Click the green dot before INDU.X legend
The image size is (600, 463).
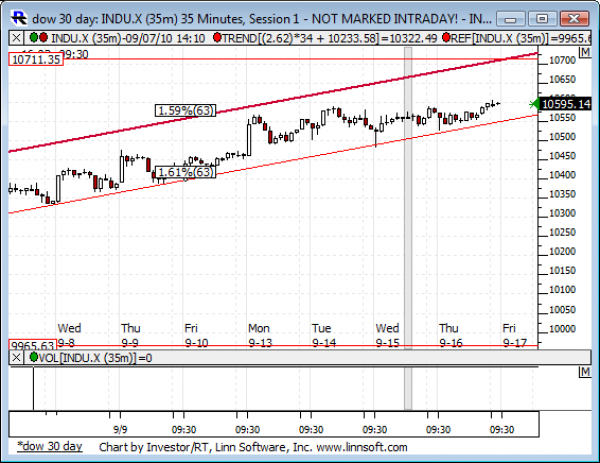point(34,37)
